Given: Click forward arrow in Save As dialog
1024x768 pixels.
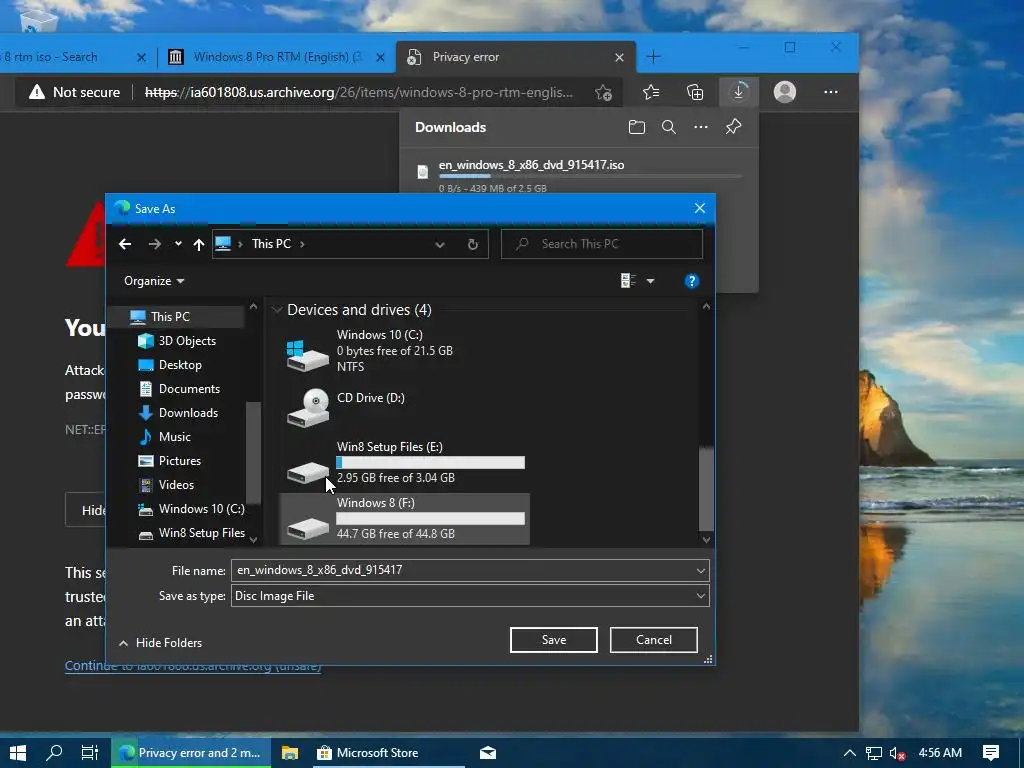Looking at the screenshot, I should [155, 244].
